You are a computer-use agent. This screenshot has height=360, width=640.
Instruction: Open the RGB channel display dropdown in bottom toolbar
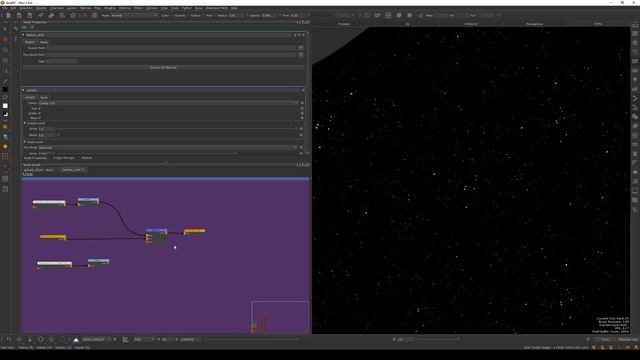pyautogui.click(x=144, y=340)
